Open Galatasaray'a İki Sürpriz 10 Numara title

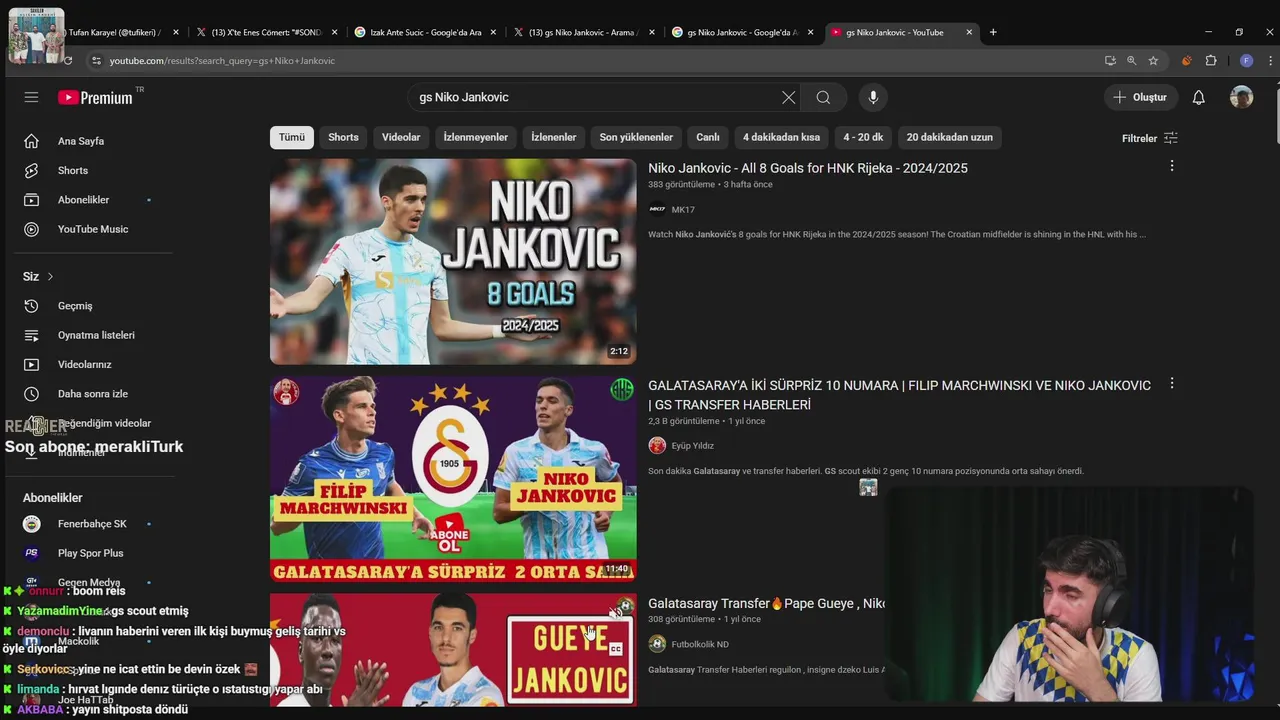tap(899, 395)
